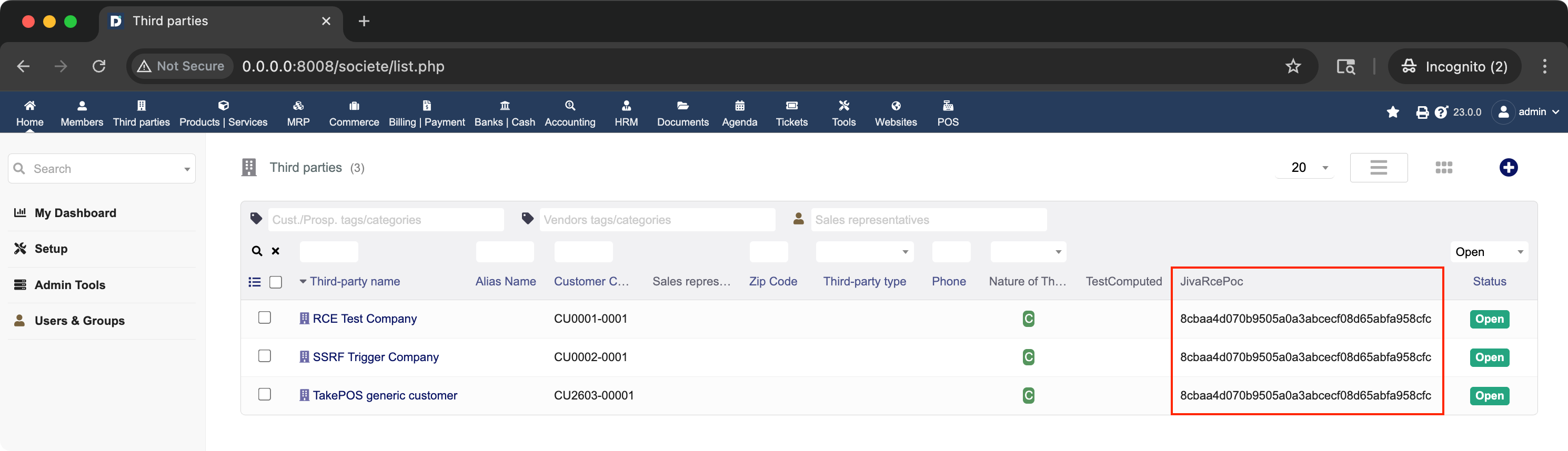Open Products | Services top menu

[224, 113]
